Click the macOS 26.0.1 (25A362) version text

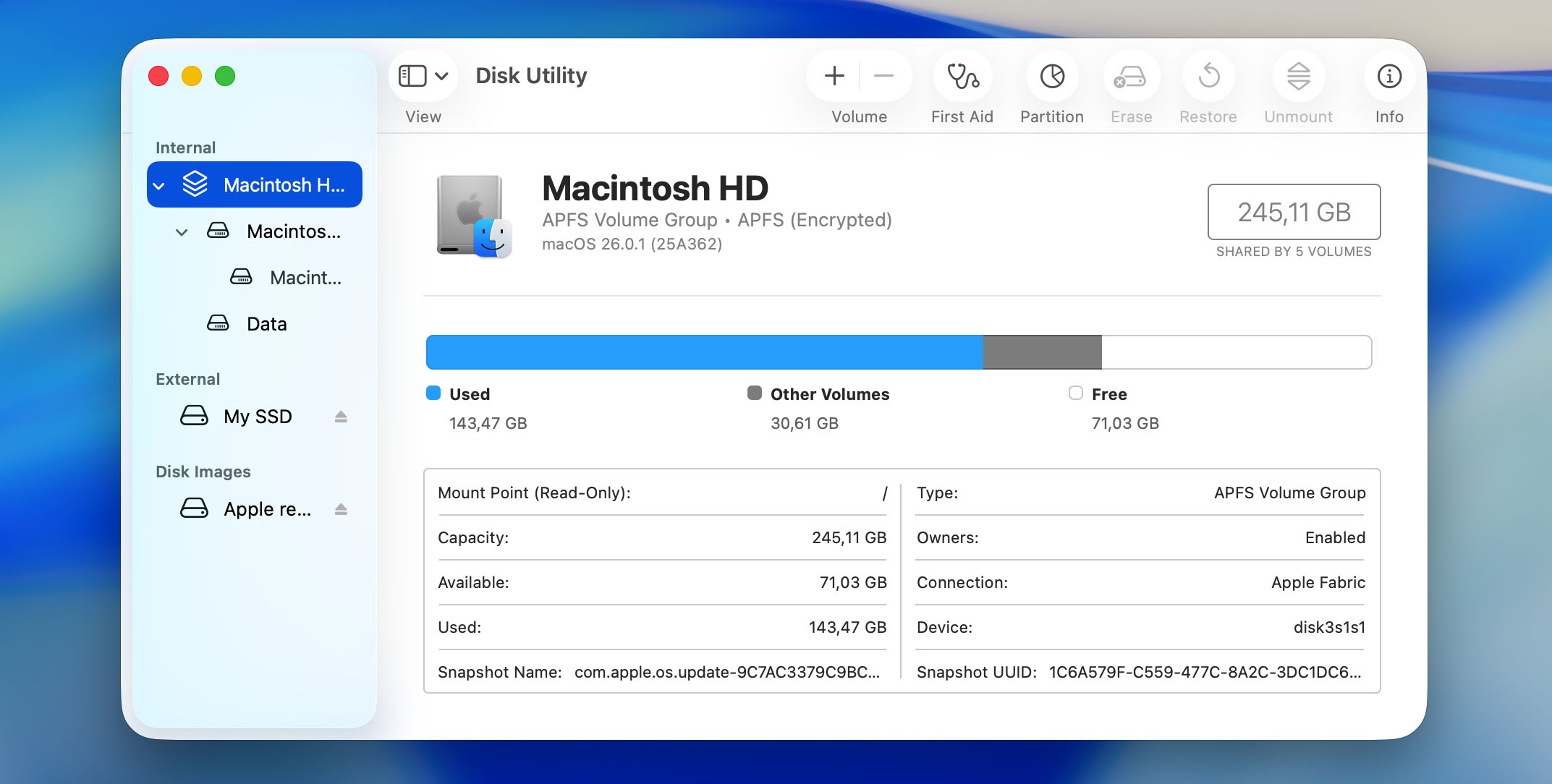pyautogui.click(x=632, y=244)
